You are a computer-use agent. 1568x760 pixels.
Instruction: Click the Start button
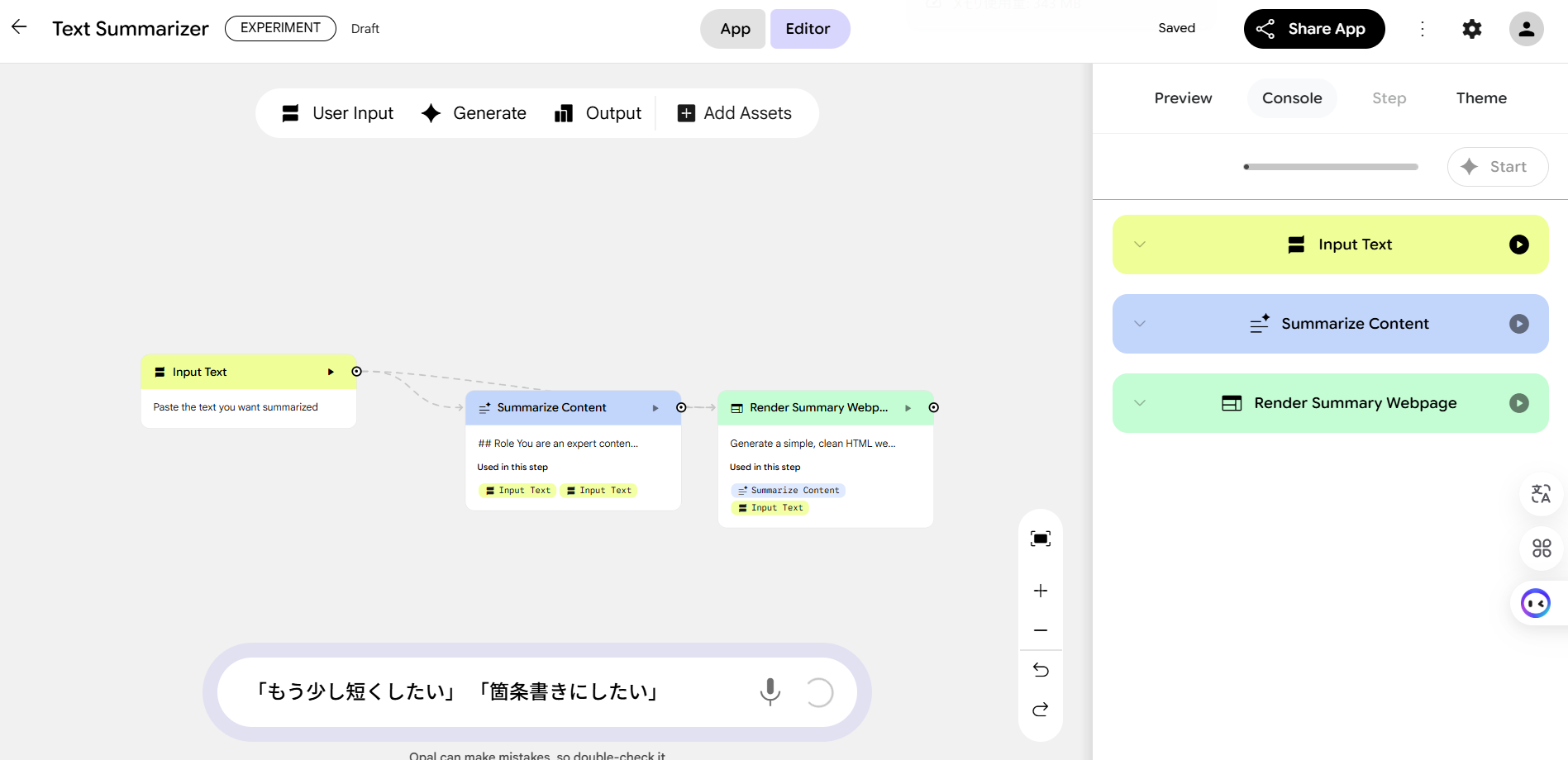[1498, 167]
